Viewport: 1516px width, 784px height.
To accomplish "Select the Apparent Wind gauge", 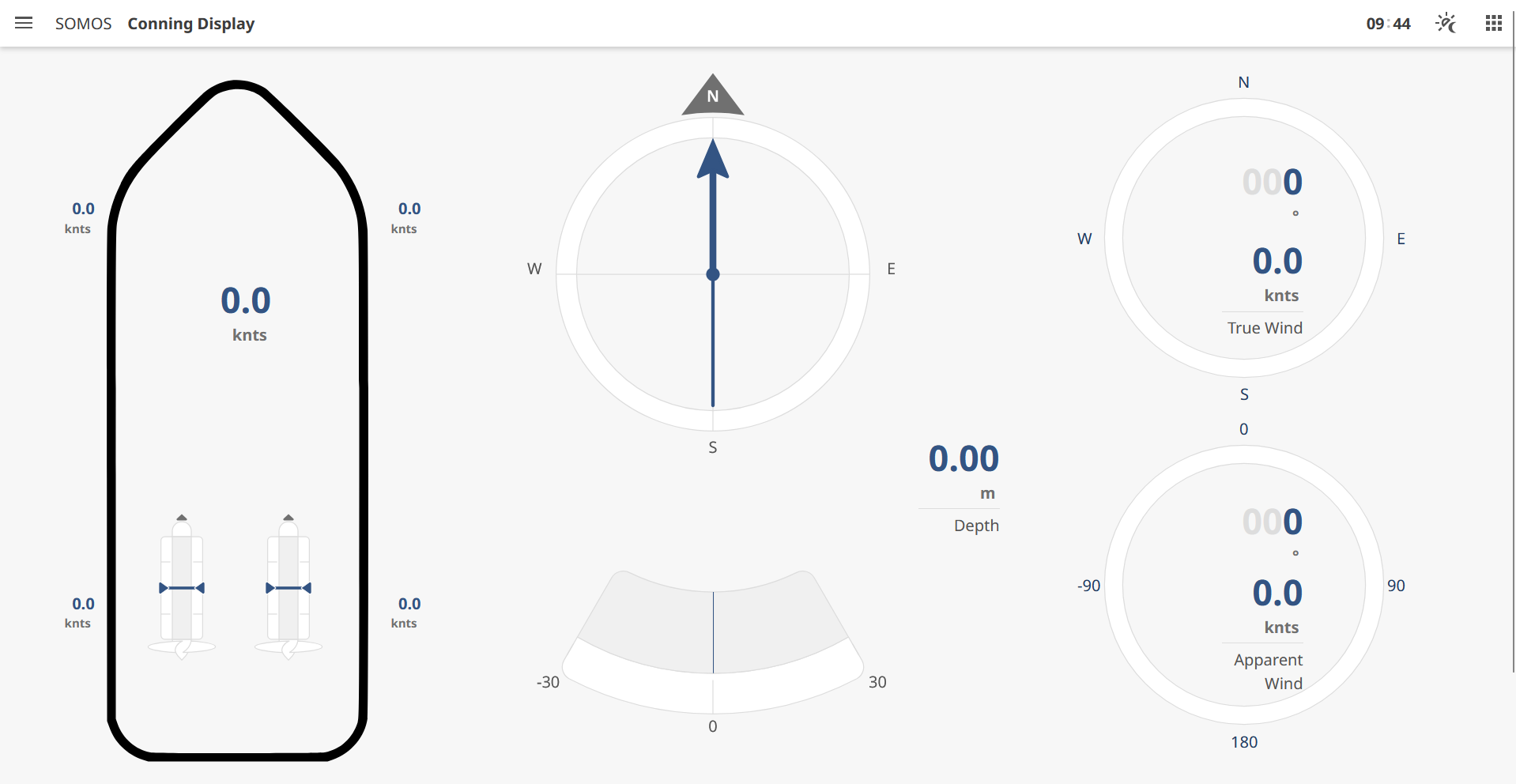I will coord(1243,585).
